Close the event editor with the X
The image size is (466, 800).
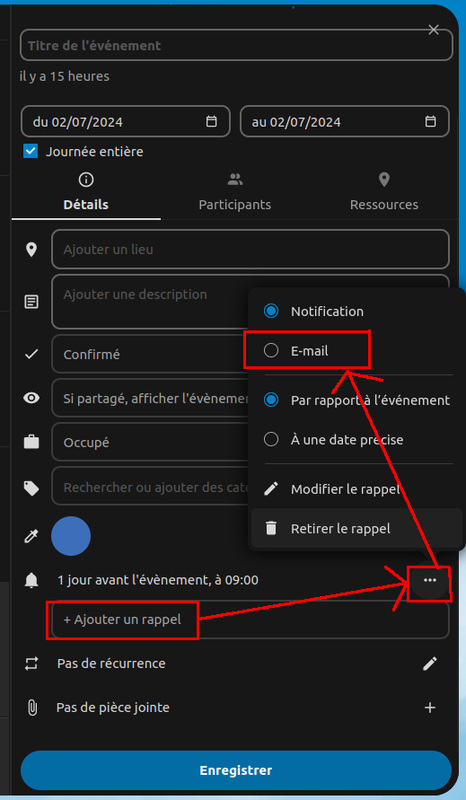click(433, 30)
